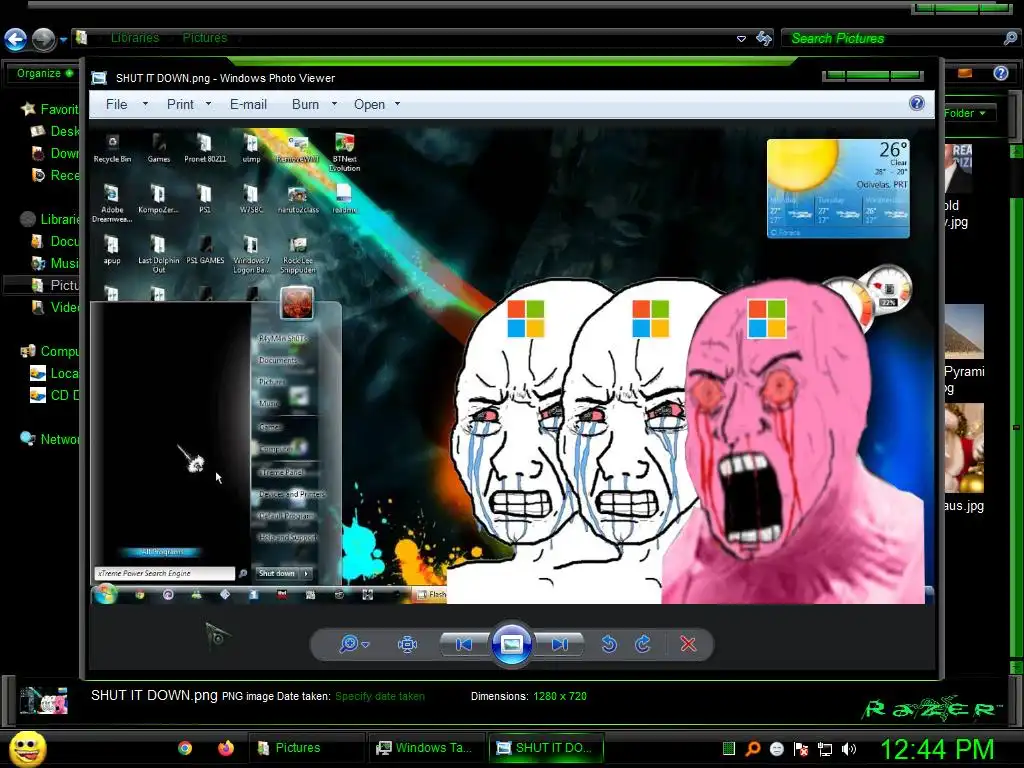Select CD Drive under Computer
This screenshot has width=1024, height=768.
tap(56, 396)
